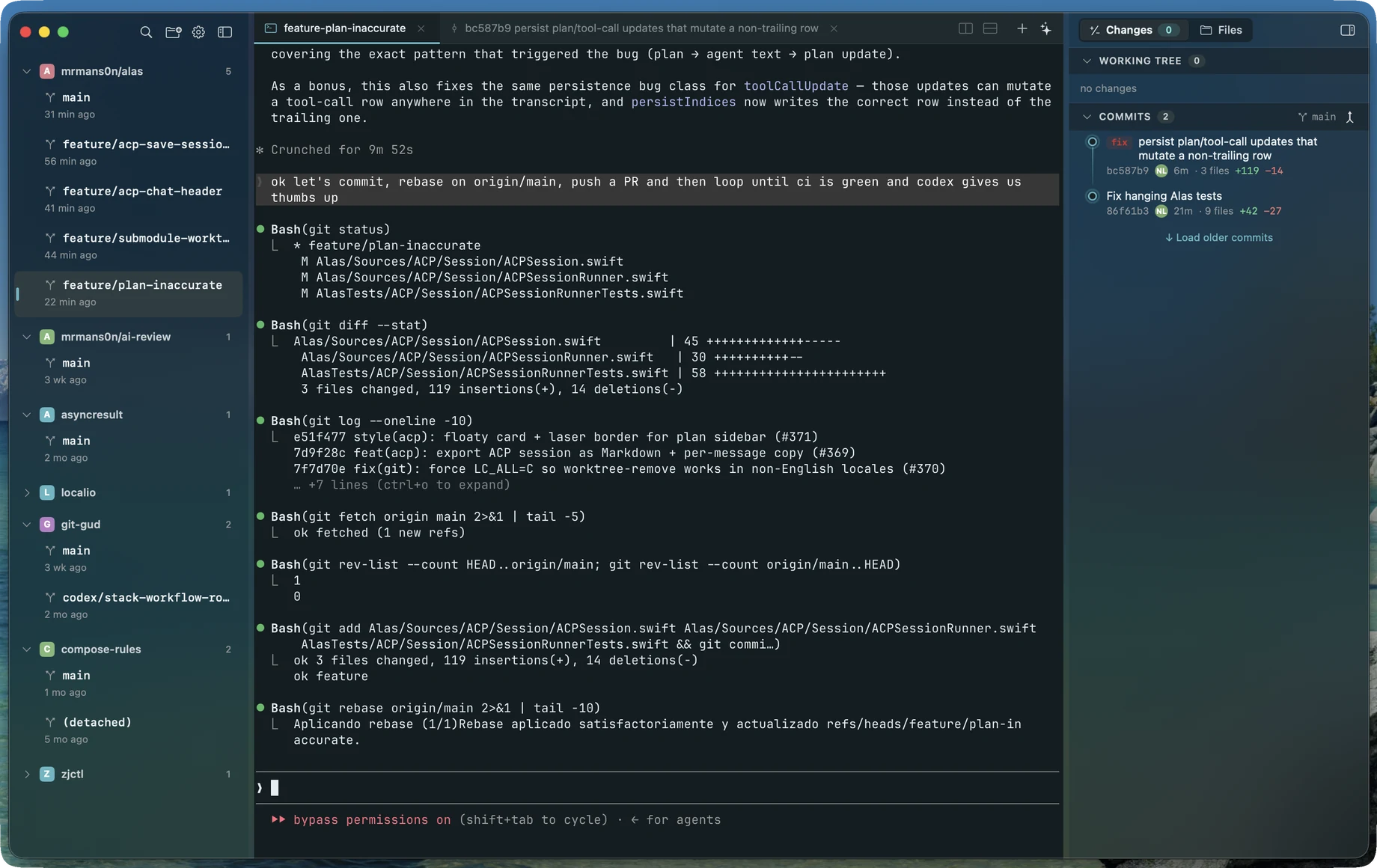Viewport: 1377px width, 868px height.
Task: Collapse the compose-rules repository
Action: [27, 650]
